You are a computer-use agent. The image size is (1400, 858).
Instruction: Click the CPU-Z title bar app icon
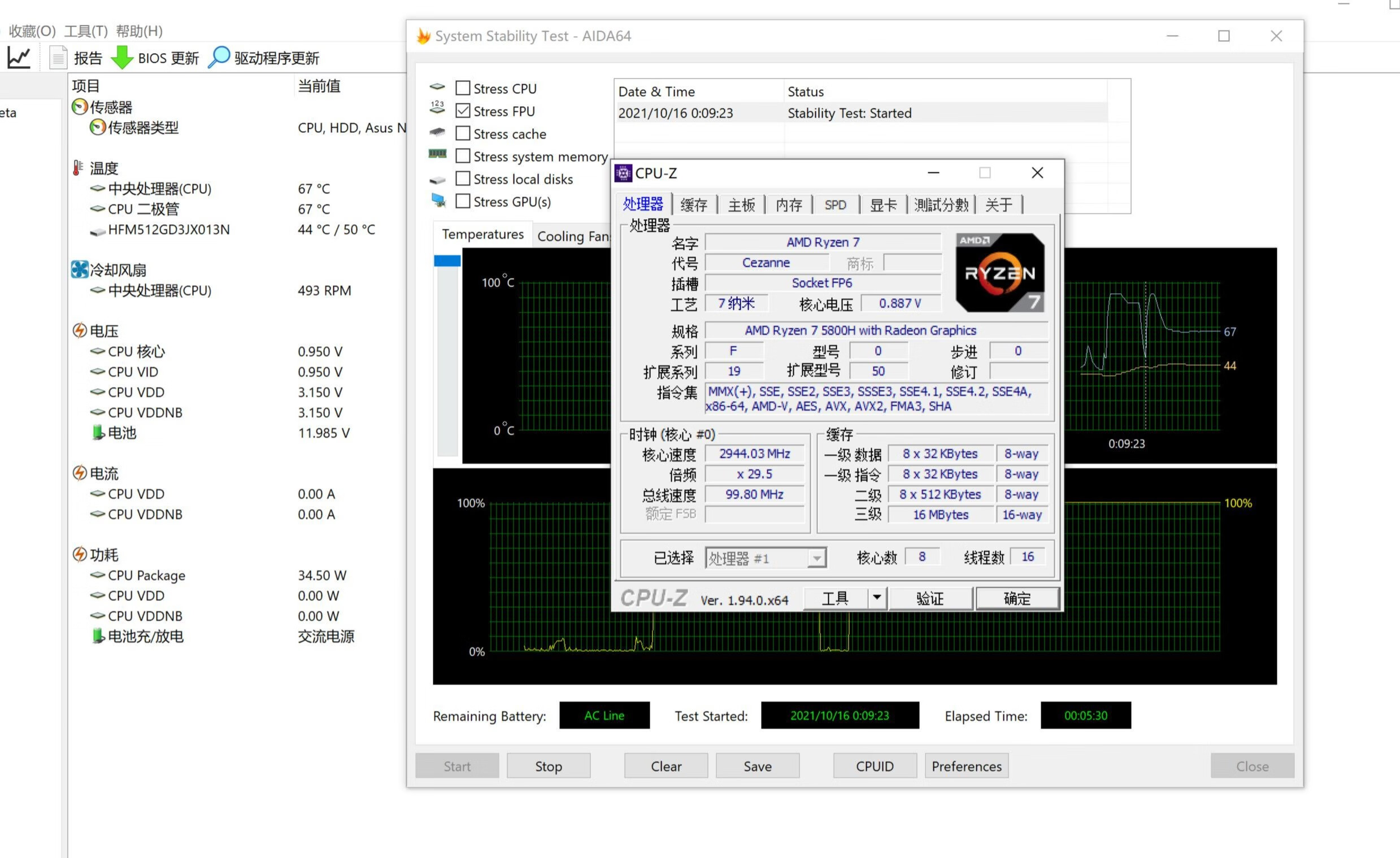pos(623,173)
